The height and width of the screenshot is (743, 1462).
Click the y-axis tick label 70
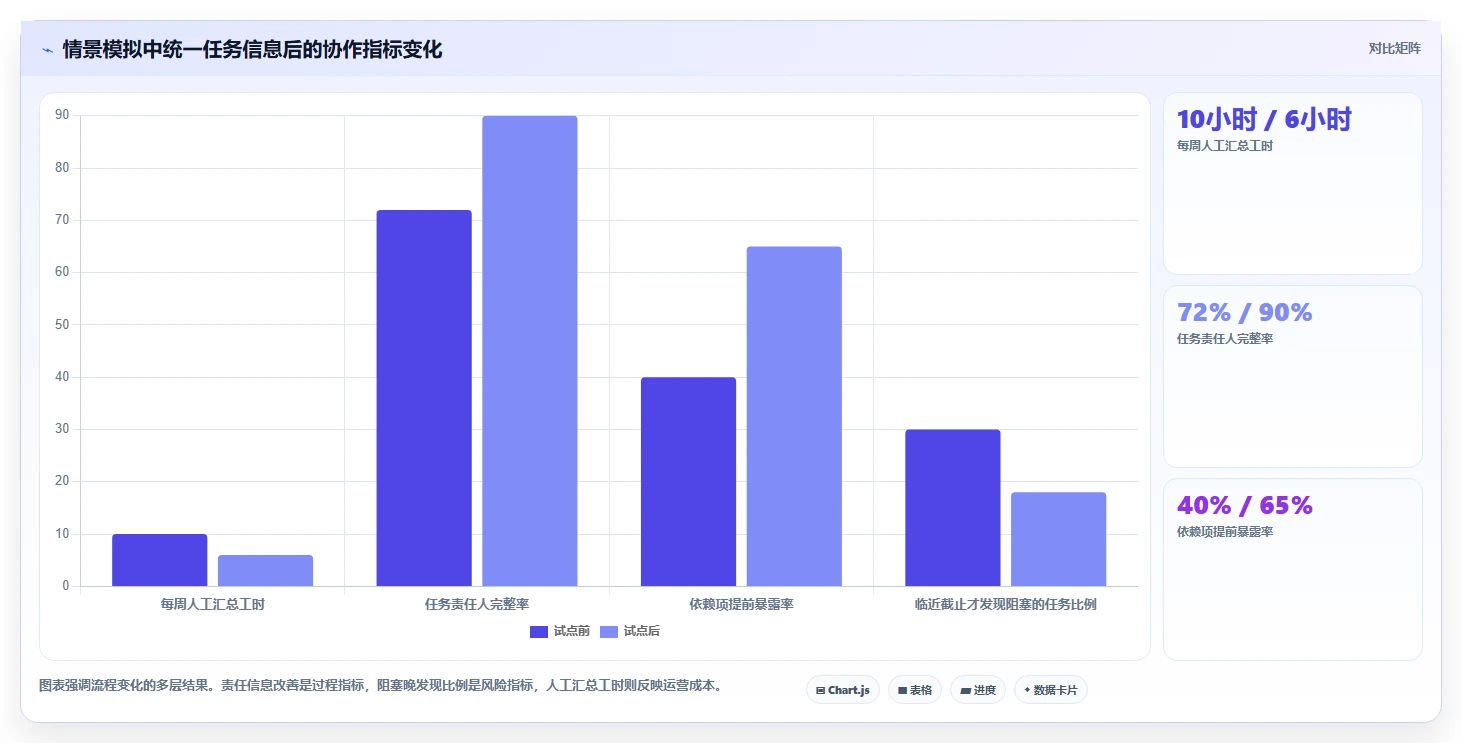pos(62,220)
